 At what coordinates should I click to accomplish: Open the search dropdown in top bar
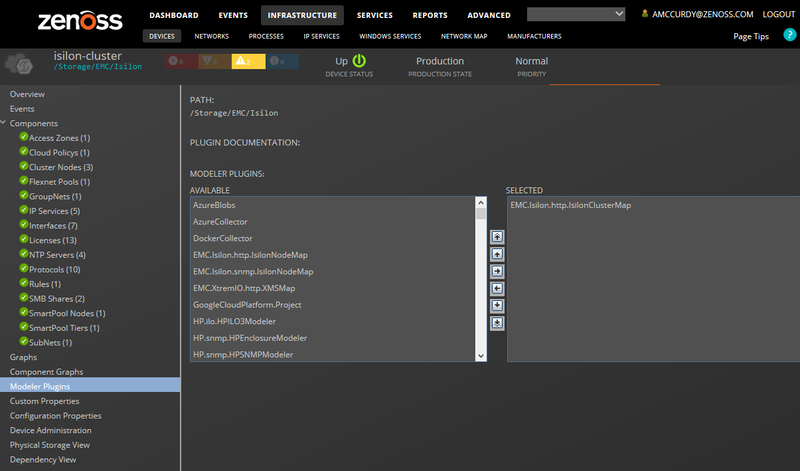pyautogui.click(x=619, y=14)
